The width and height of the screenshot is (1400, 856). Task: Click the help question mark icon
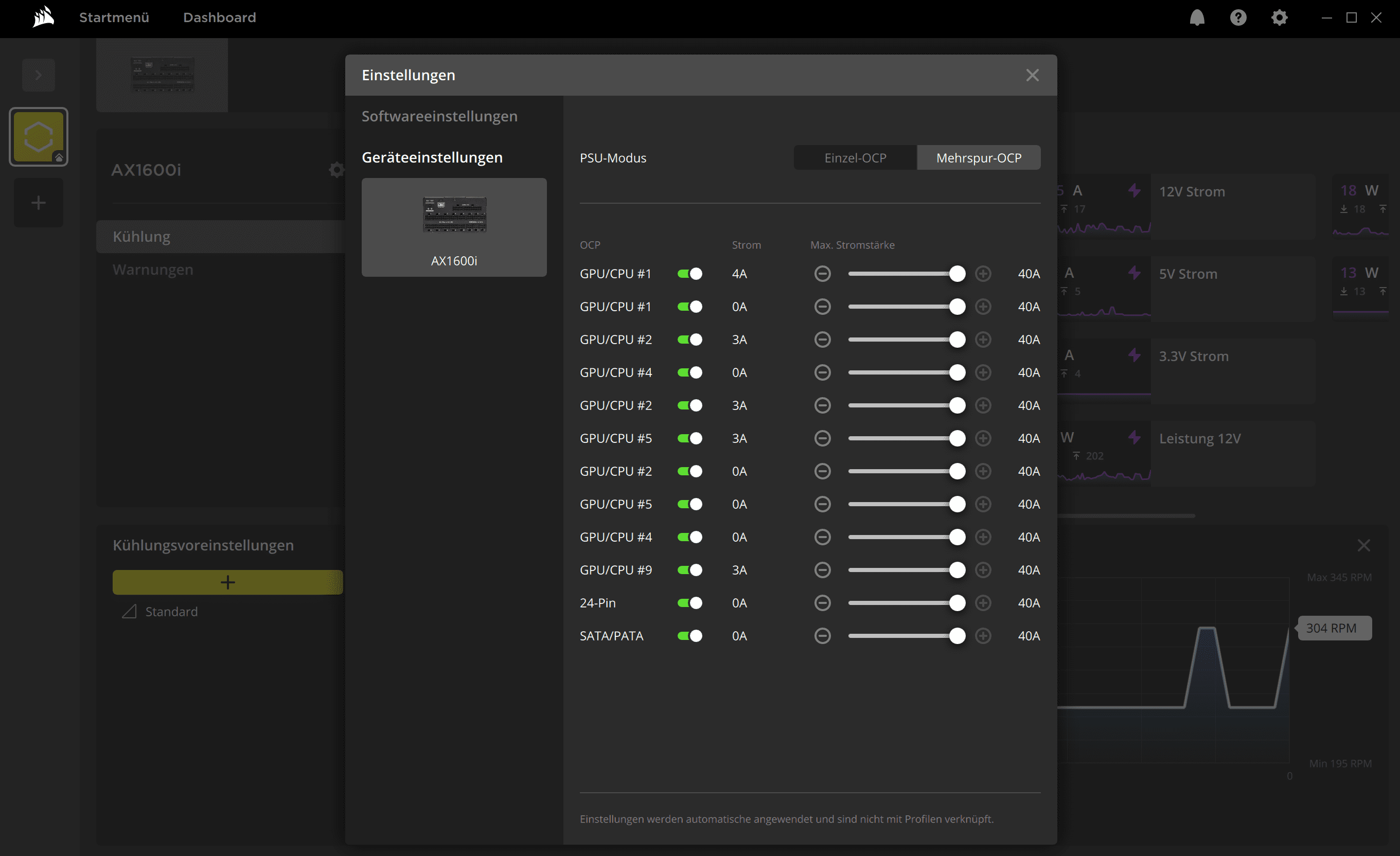pyautogui.click(x=1238, y=17)
